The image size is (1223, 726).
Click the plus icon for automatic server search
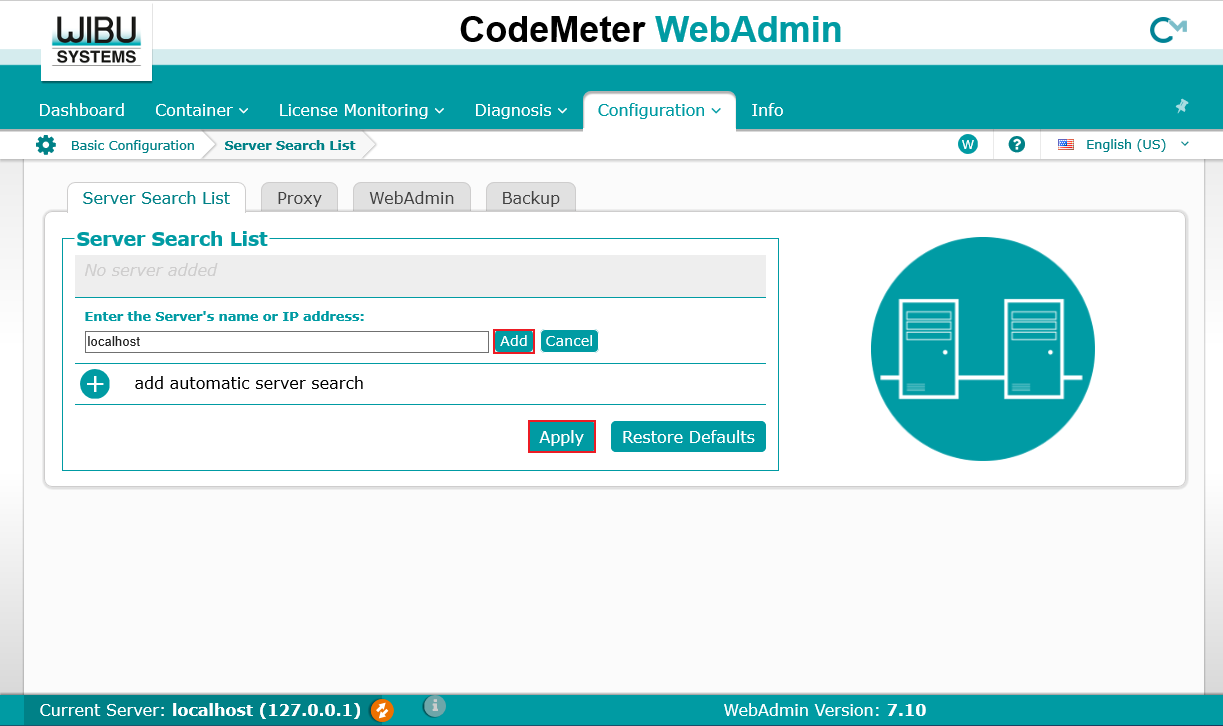tap(95, 384)
